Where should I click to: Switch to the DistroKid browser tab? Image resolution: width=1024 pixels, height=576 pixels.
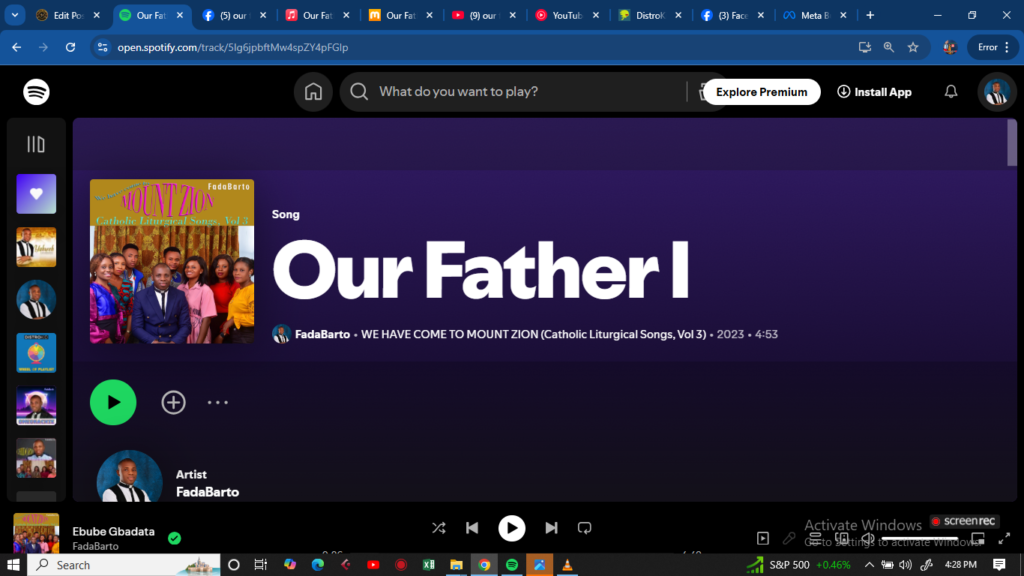pos(650,15)
